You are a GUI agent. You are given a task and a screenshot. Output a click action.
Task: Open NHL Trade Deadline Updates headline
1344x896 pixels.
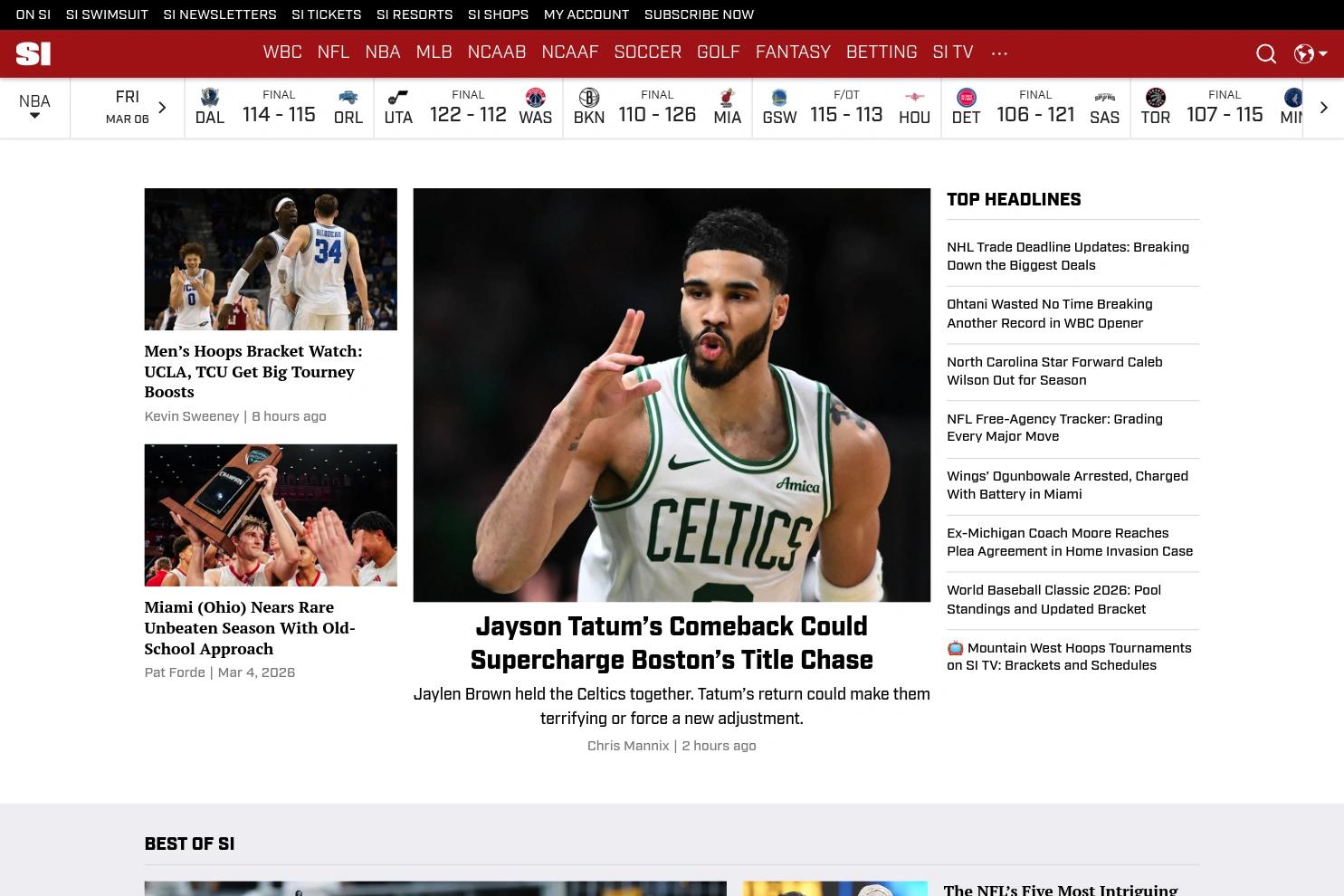tap(1068, 256)
